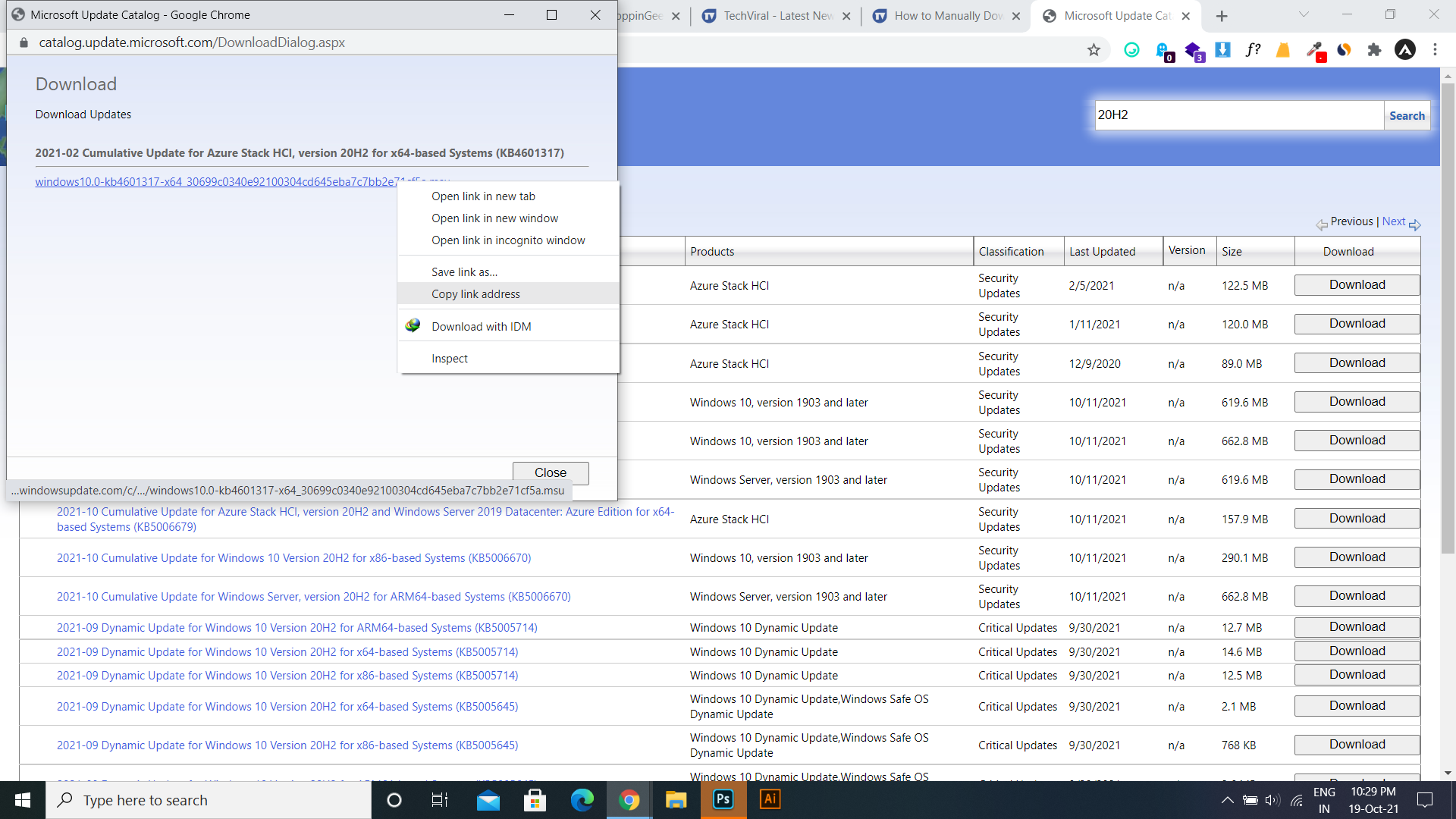Close the TechViral tab
This screenshot has width=1456, height=819.
tap(846, 16)
